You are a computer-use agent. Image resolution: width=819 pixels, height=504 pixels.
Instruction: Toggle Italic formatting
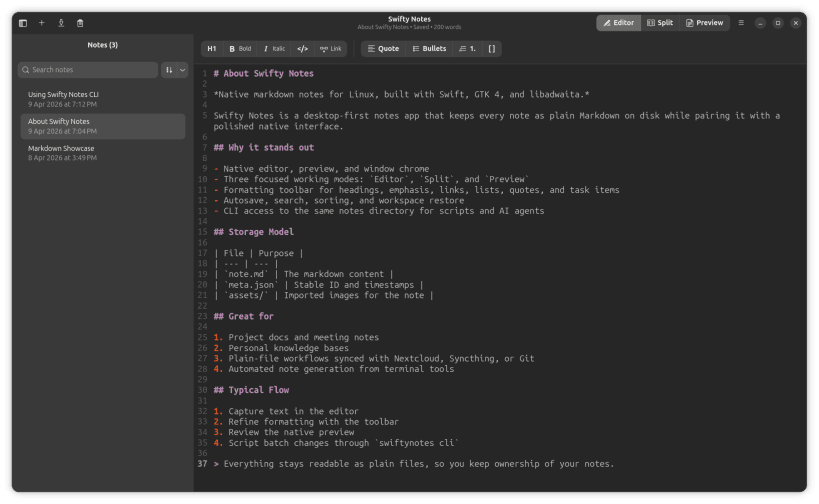[274, 49]
